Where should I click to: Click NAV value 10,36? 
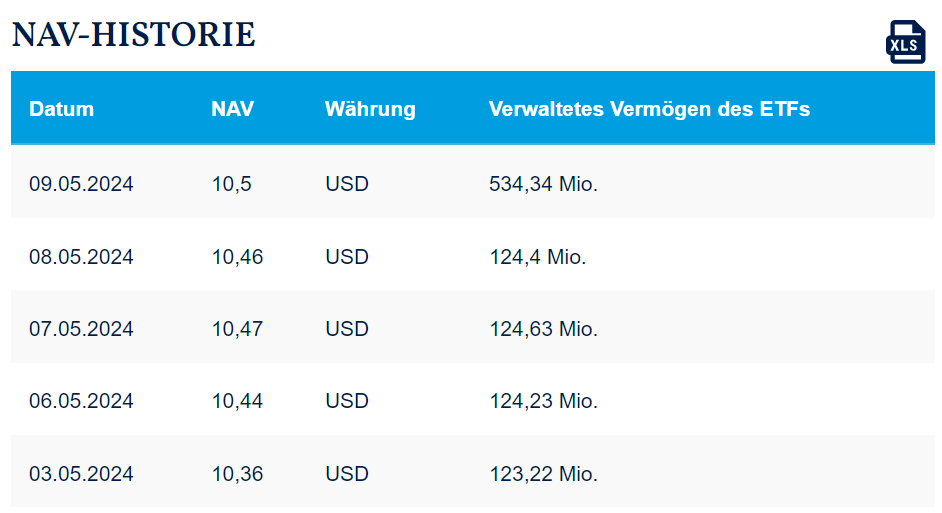[x=237, y=474]
